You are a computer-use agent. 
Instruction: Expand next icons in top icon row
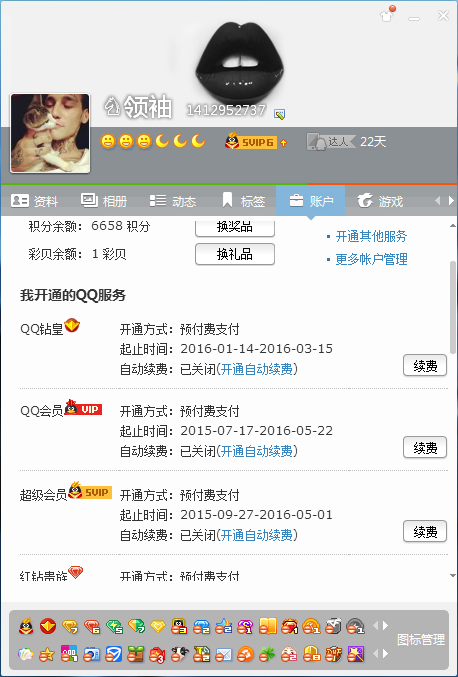(385, 625)
